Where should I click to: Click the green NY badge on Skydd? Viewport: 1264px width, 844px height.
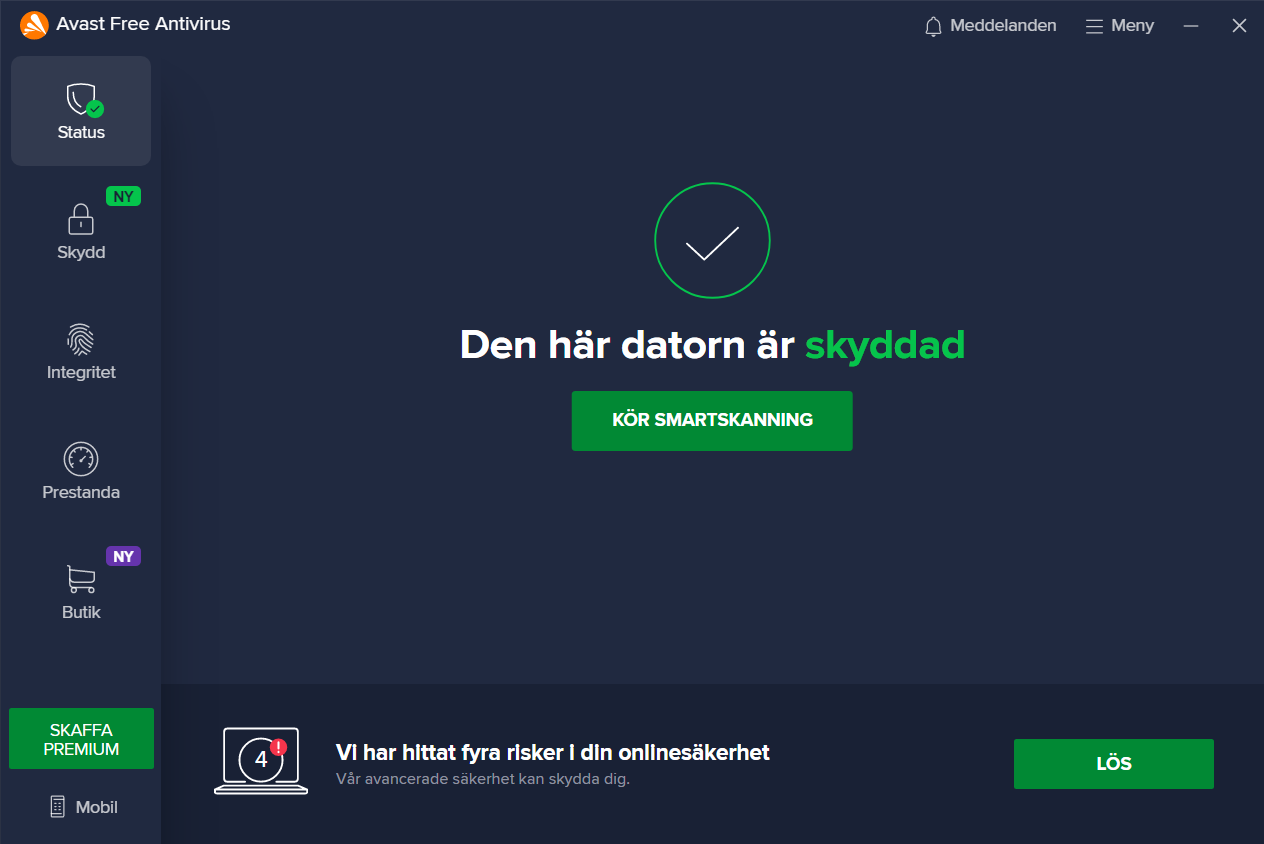tap(123, 197)
